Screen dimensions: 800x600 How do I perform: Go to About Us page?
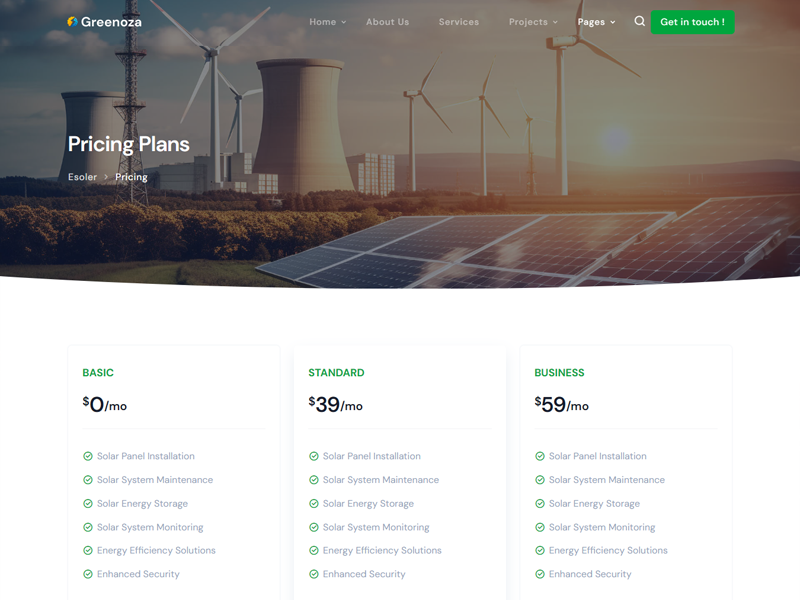click(x=387, y=22)
